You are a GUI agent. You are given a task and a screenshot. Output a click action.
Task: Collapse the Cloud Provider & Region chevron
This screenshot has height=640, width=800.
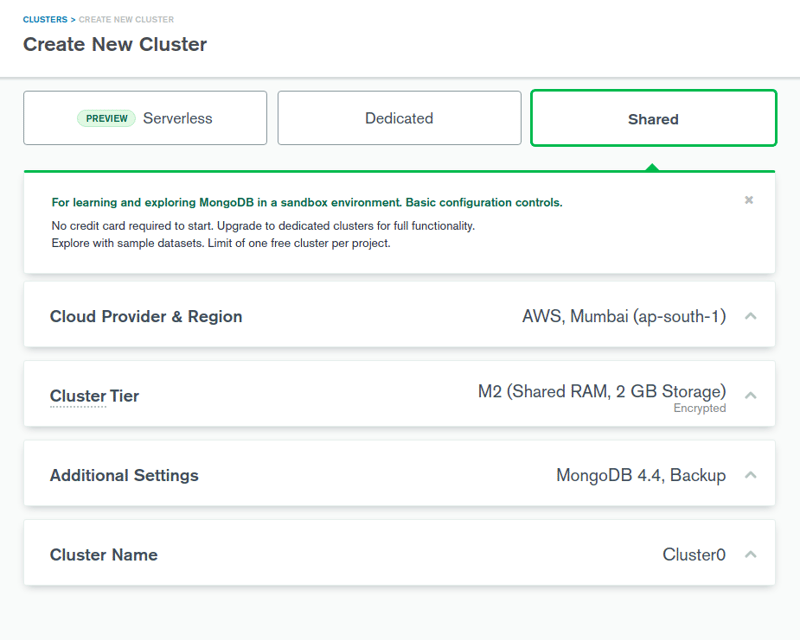pyautogui.click(x=751, y=316)
